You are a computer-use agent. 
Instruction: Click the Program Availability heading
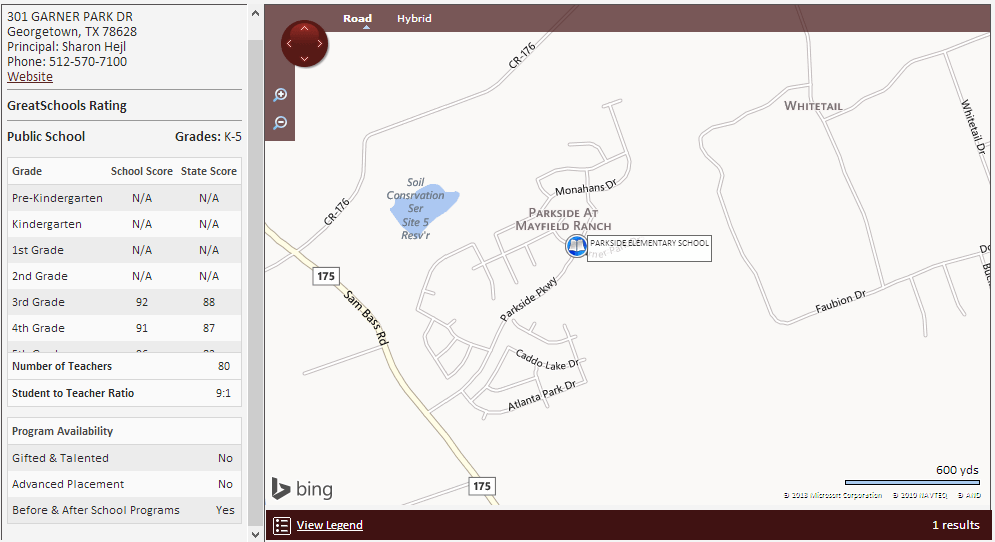(x=62, y=431)
